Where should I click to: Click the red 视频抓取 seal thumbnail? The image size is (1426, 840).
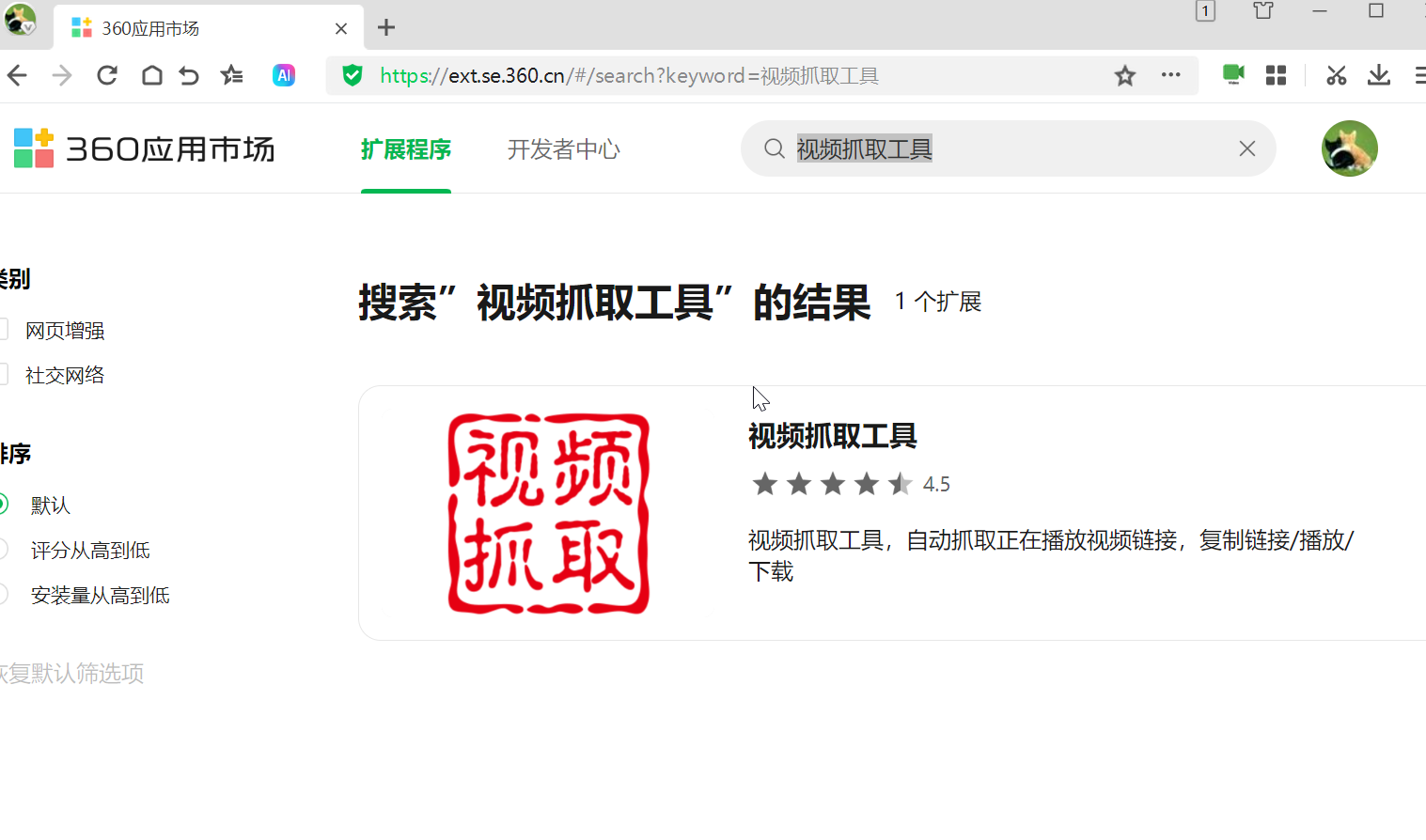pos(549,513)
